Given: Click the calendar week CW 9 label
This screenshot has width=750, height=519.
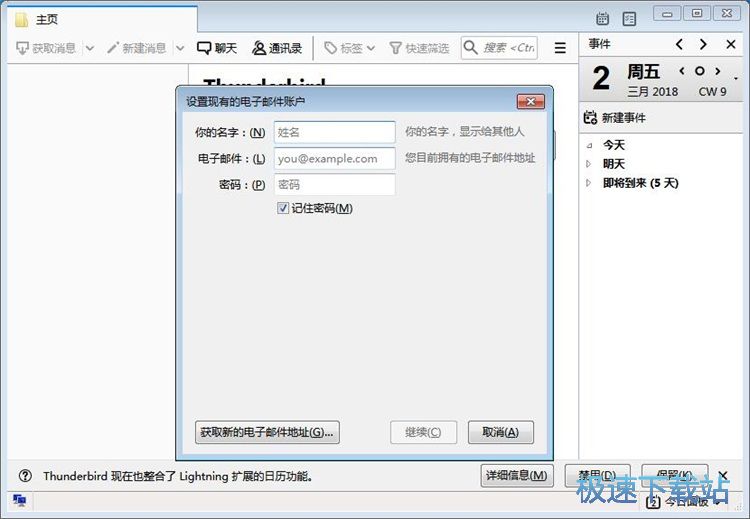Looking at the screenshot, I should click(712, 91).
